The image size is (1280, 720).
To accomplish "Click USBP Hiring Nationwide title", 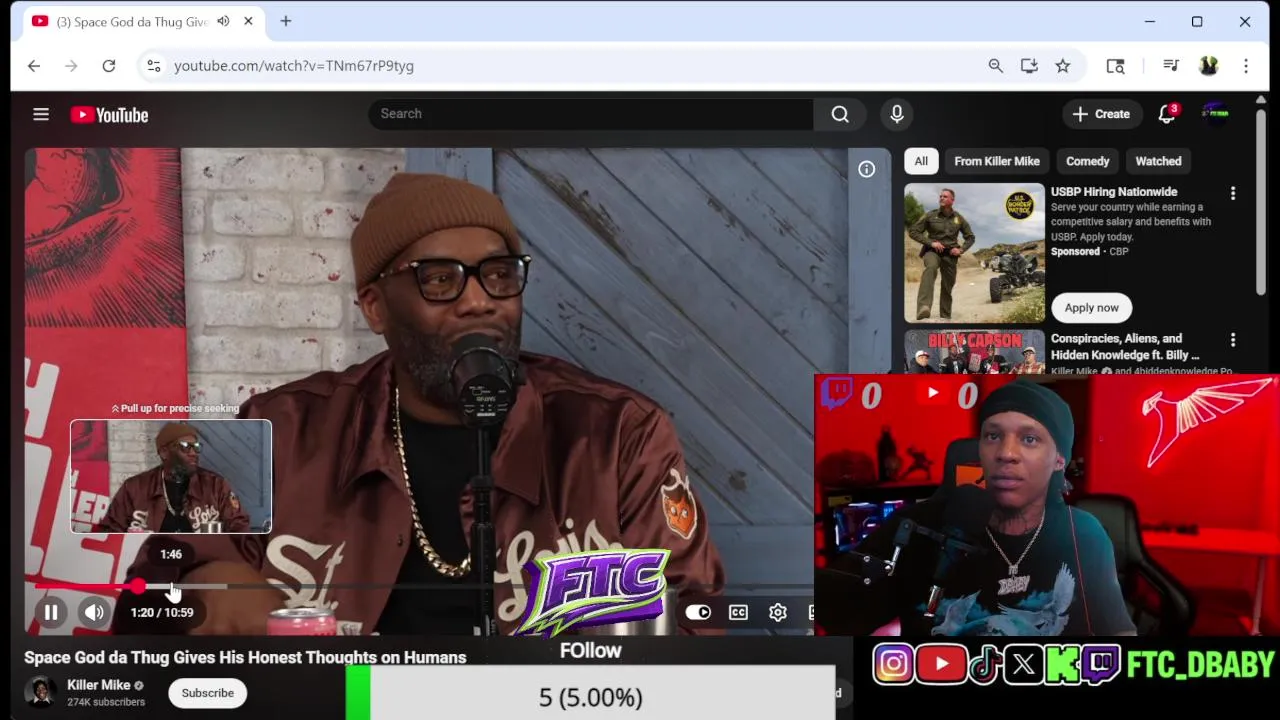I will 1114,192.
